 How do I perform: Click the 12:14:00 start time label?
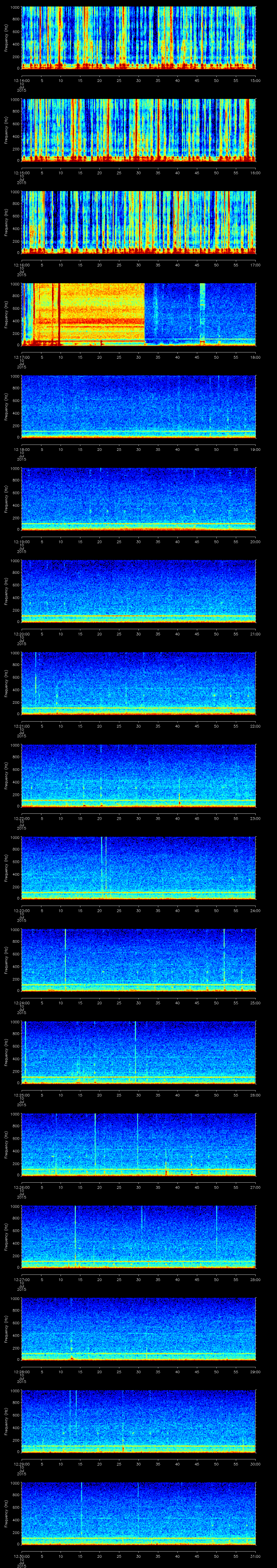[22, 80]
